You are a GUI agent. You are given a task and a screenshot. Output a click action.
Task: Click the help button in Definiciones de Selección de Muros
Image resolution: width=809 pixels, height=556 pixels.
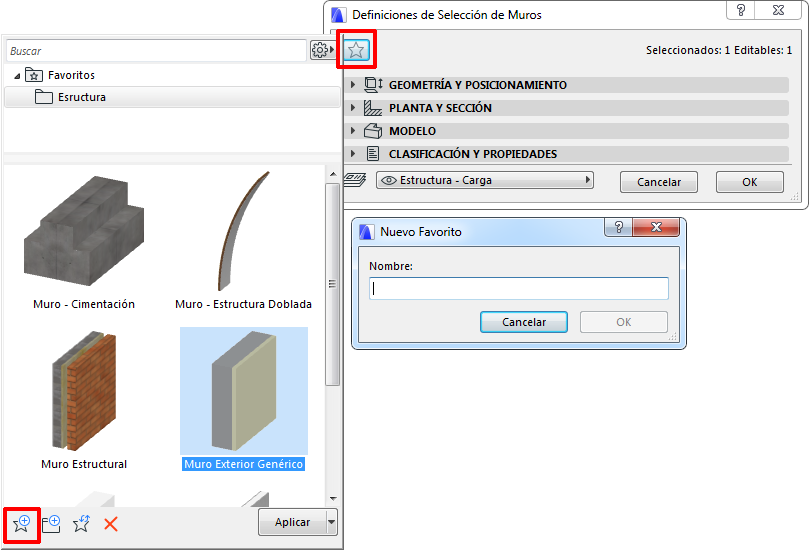pyautogui.click(x=741, y=10)
